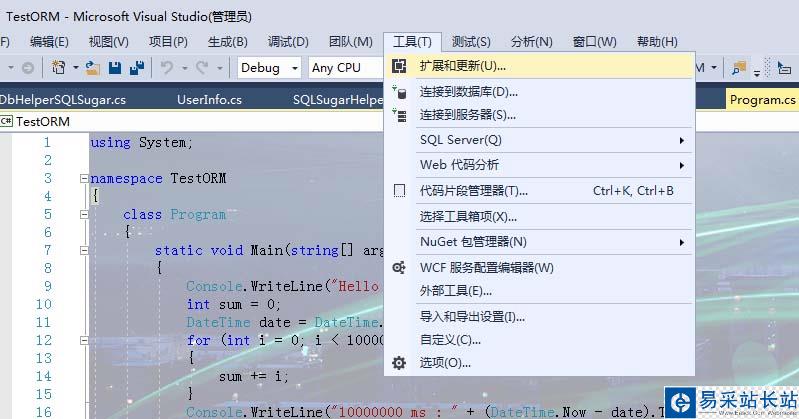Choose 外部工具(E)... menu item
Viewport: 799px width, 419px height.
coord(540,291)
